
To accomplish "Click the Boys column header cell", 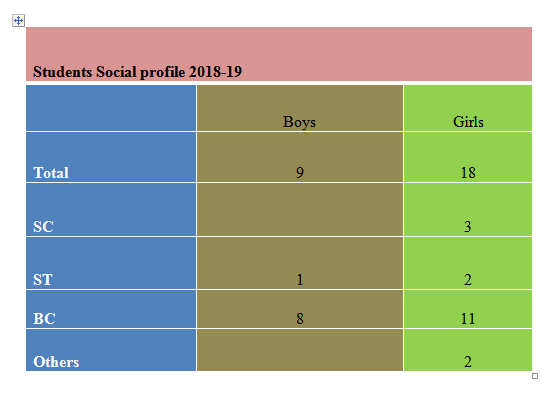I will [x=300, y=108].
